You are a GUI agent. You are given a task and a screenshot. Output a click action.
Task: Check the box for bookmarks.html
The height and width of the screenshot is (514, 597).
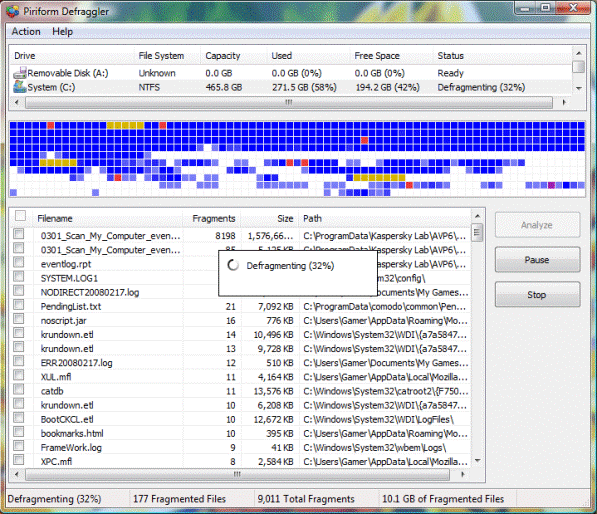[x=19, y=432]
